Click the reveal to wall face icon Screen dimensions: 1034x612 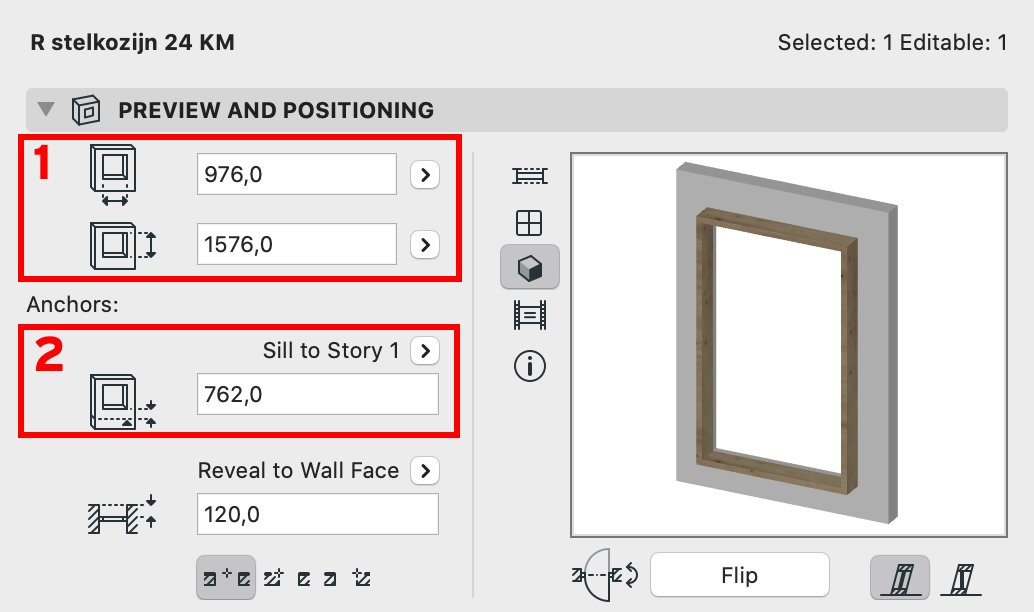(123, 514)
